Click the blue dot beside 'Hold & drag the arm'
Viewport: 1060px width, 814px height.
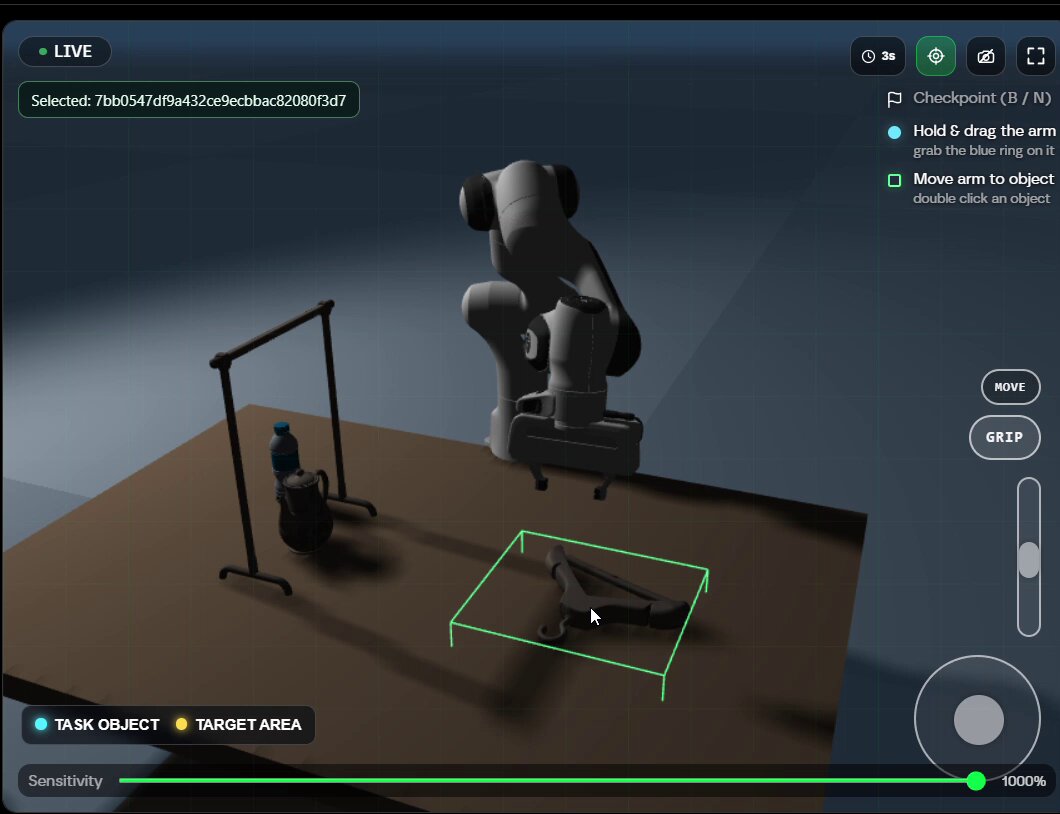(894, 133)
